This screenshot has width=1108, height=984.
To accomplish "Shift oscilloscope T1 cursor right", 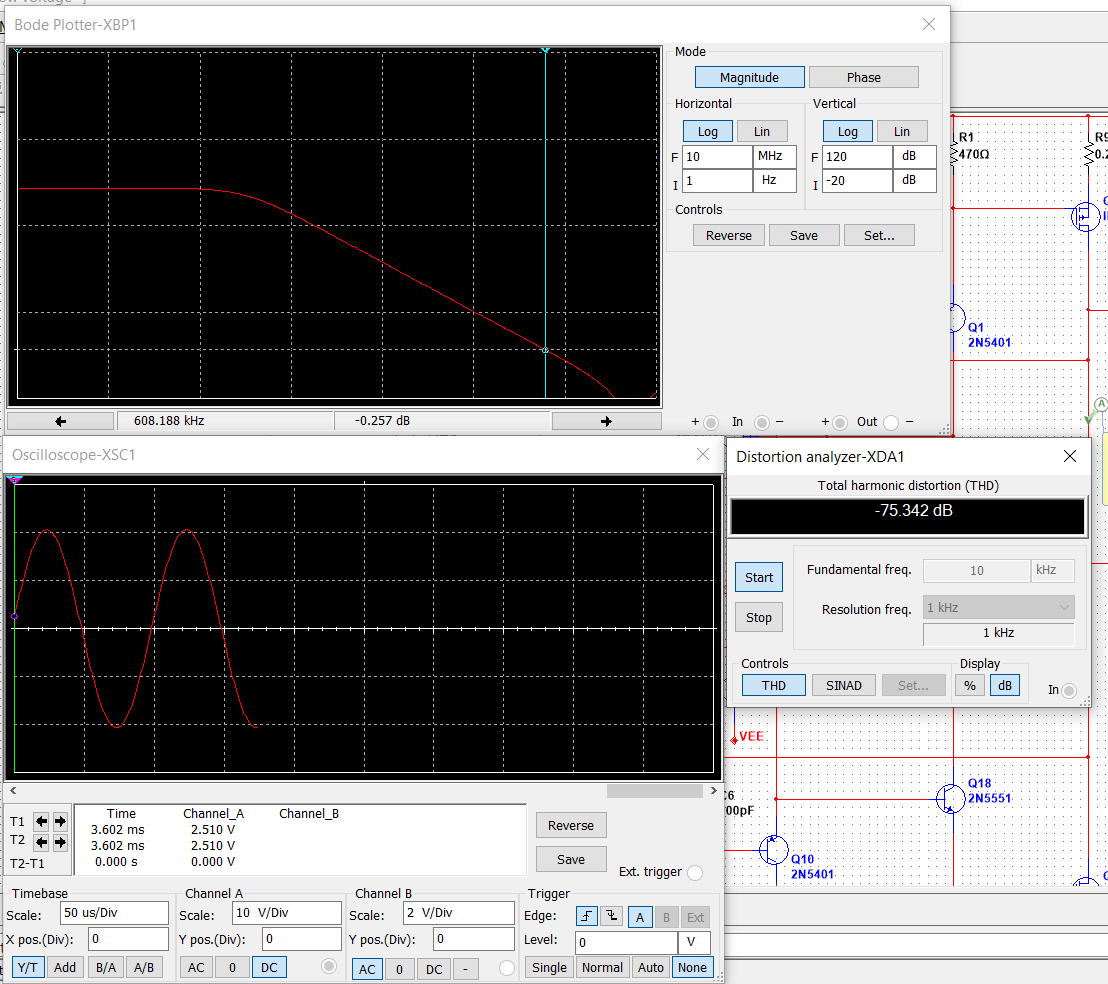I will click(x=60, y=821).
